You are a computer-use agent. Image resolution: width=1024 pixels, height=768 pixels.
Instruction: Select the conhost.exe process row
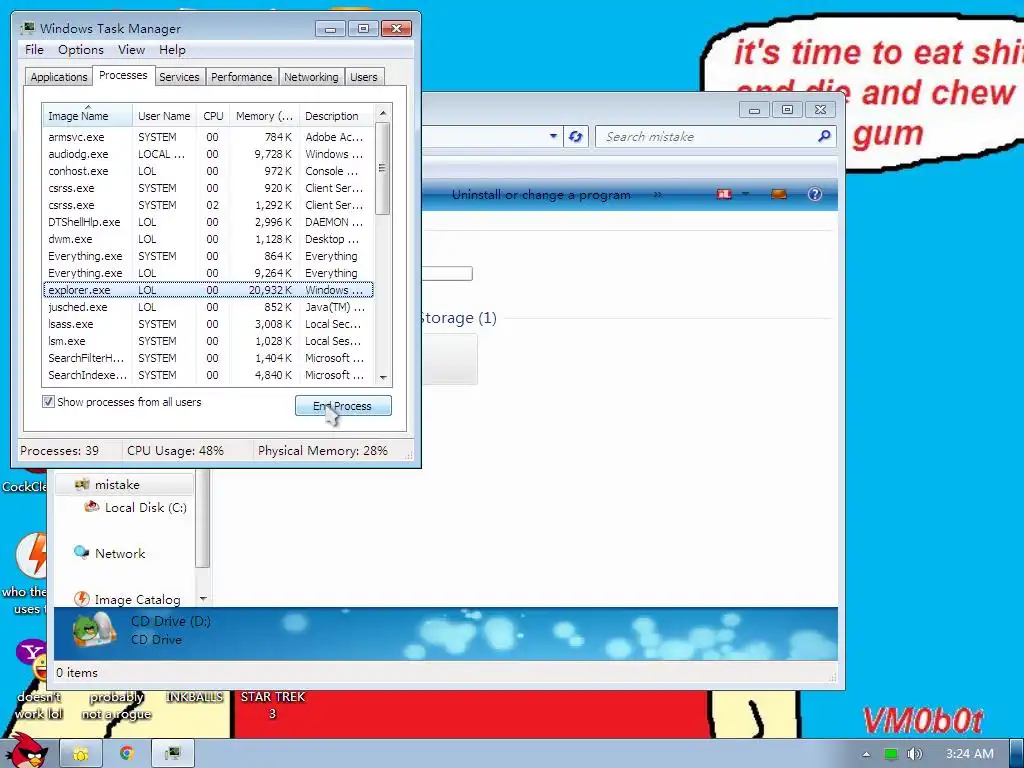(x=208, y=171)
